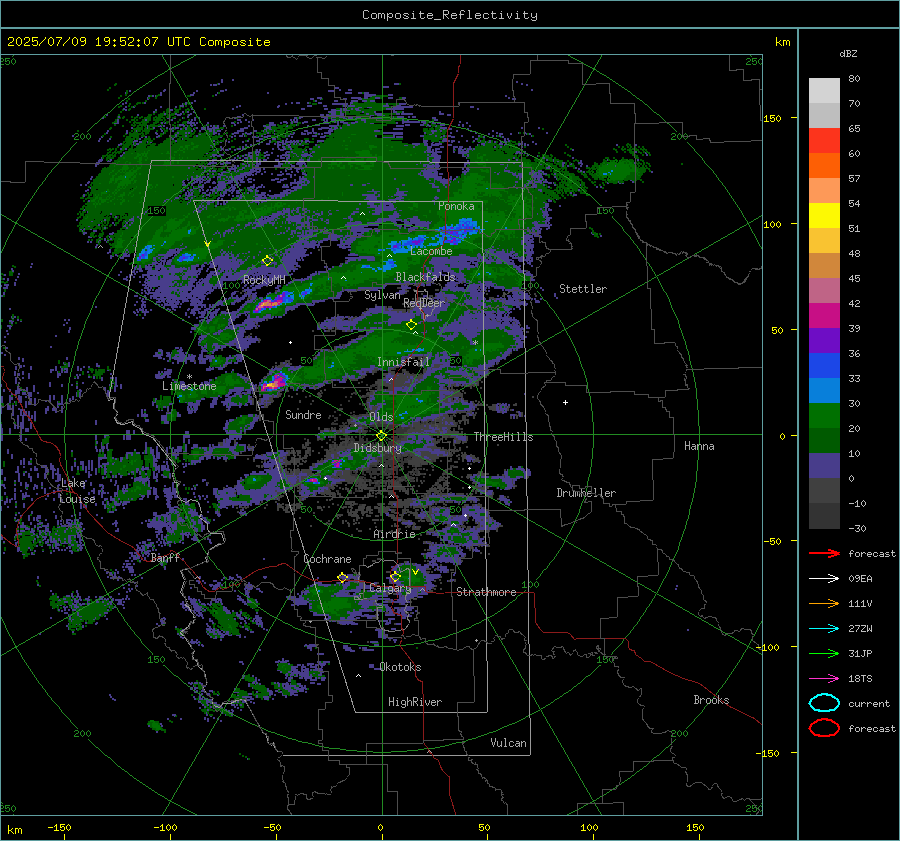The image size is (900, 841).
Task: Click the Composite_Reflectivity title text
Action: (x=450, y=15)
